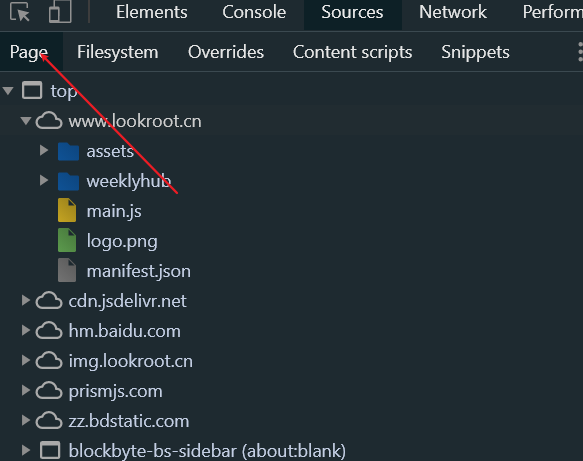Collapse the top frame tree node
The width and height of the screenshot is (583, 461).
(x=8, y=91)
